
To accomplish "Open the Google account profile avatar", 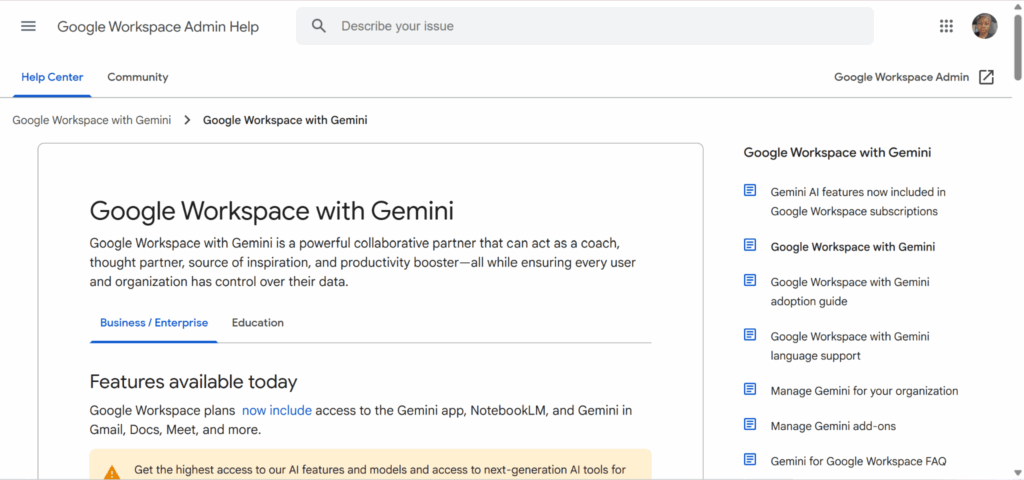I will point(984,26).
